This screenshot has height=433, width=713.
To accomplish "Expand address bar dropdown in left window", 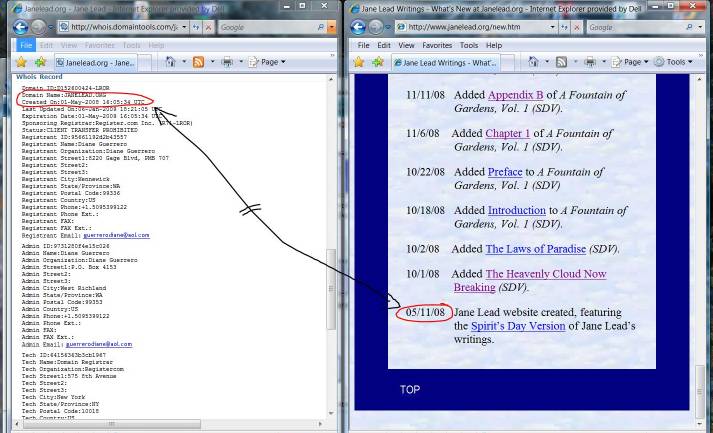I will (184, 27).
